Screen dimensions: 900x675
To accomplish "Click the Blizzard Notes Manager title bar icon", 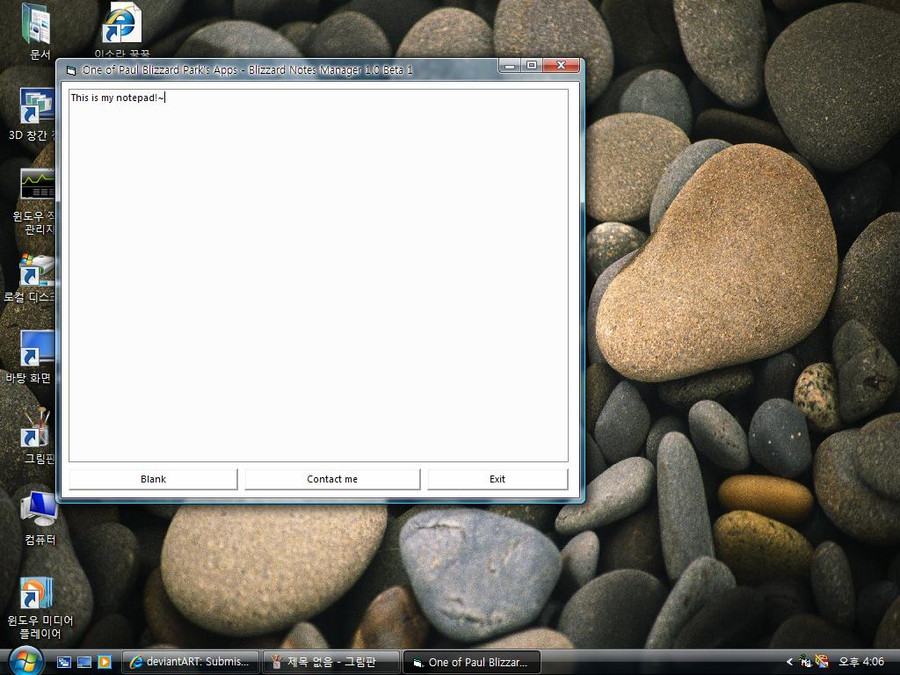I will (71, 71).
